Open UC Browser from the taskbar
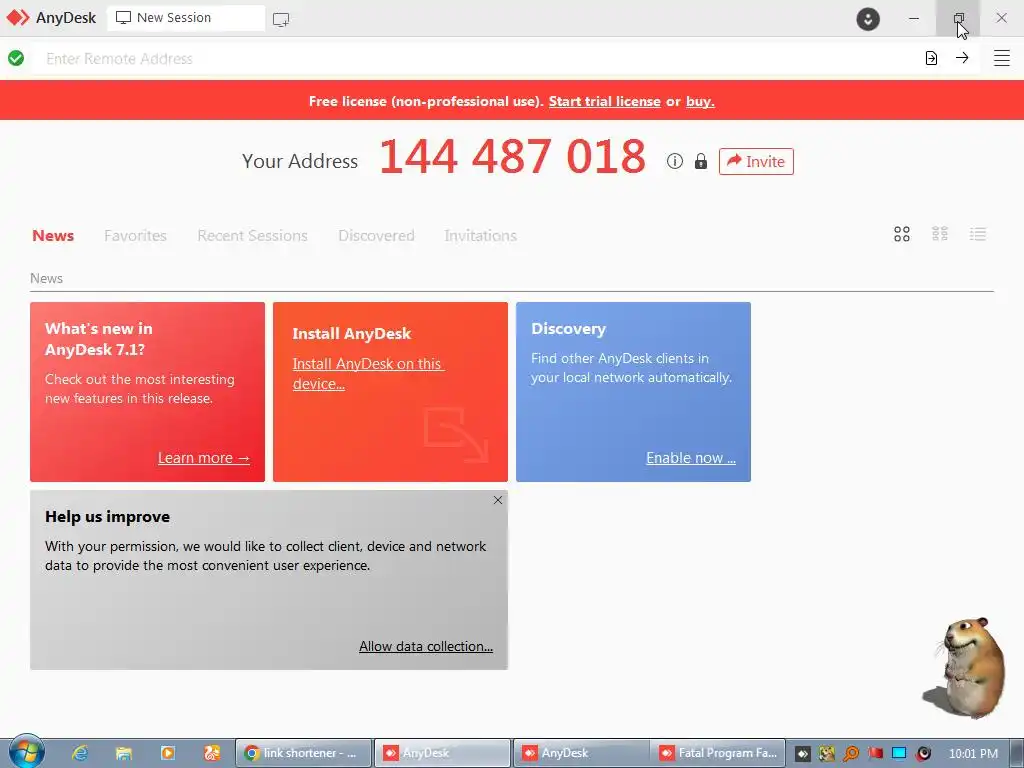 (212, 753)
